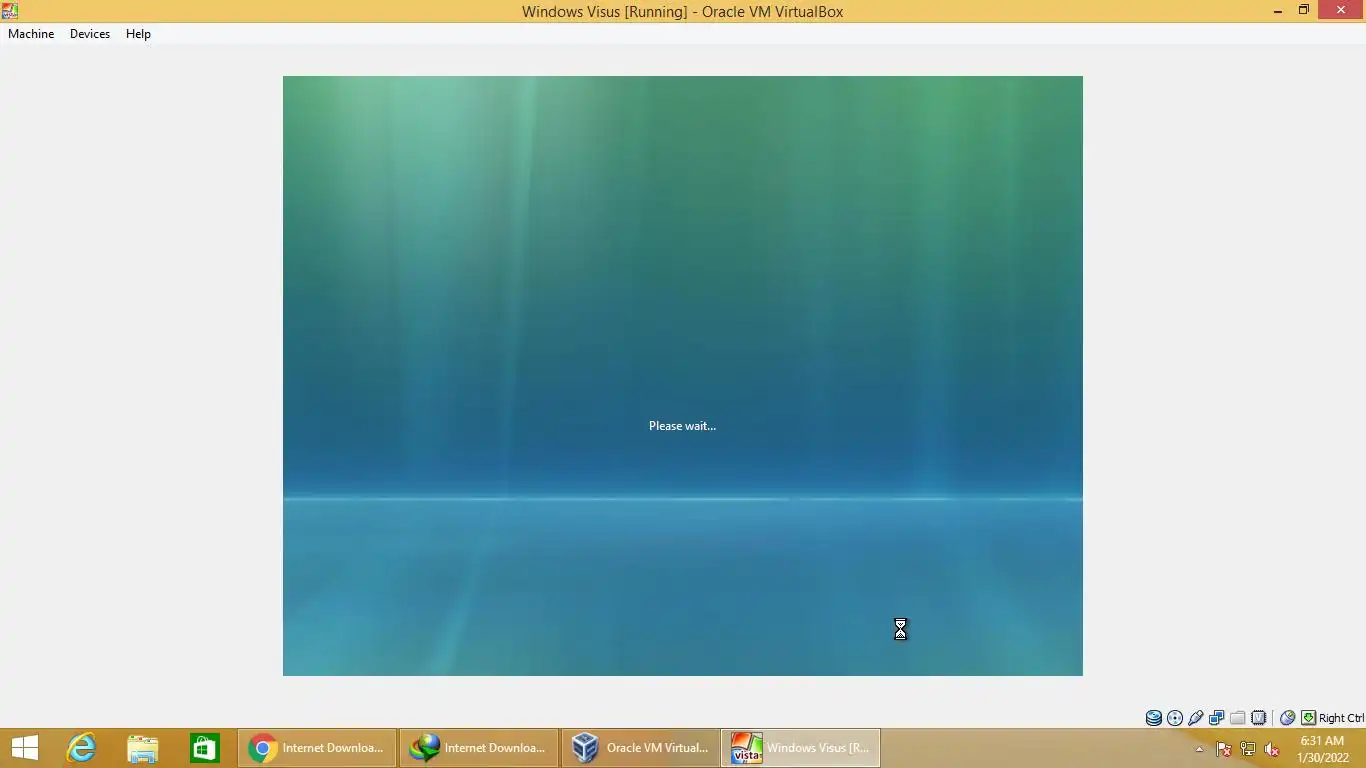This screenshot has width=1366, height=768.
Task: Click the shared folders indicator icon
Action: tap(1238, 718)
